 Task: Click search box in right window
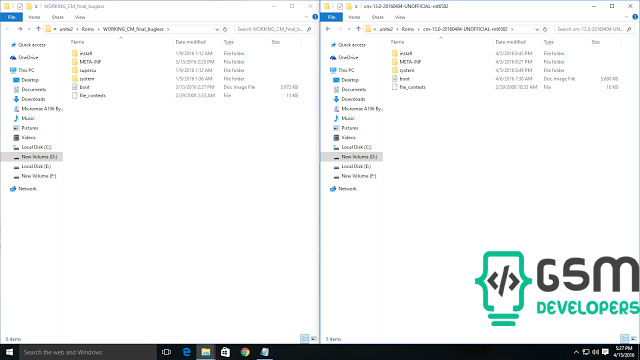coord(594,29)
